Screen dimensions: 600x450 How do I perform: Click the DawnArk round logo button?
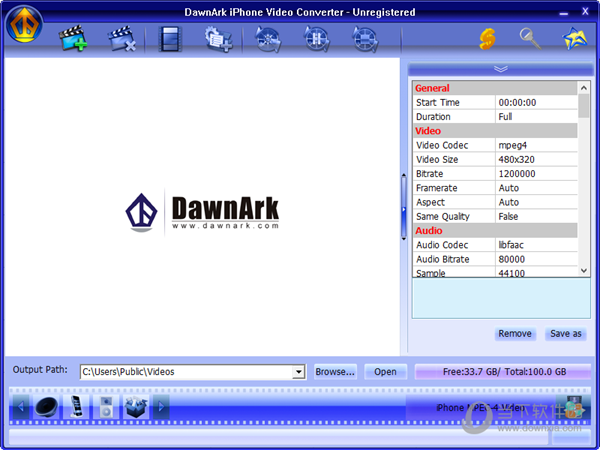point(24,24)
